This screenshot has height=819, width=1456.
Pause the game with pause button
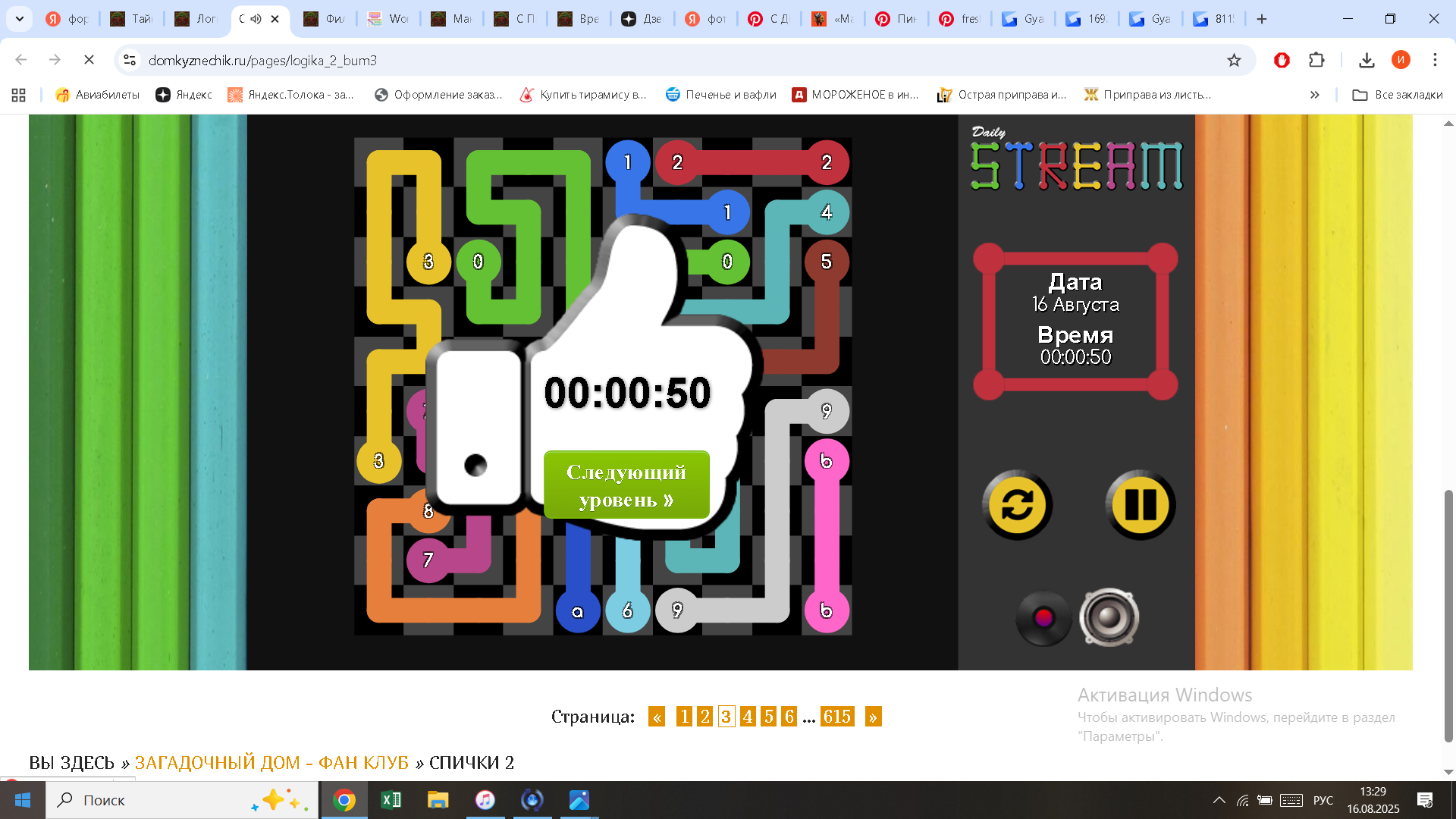tap(1140, 505)
